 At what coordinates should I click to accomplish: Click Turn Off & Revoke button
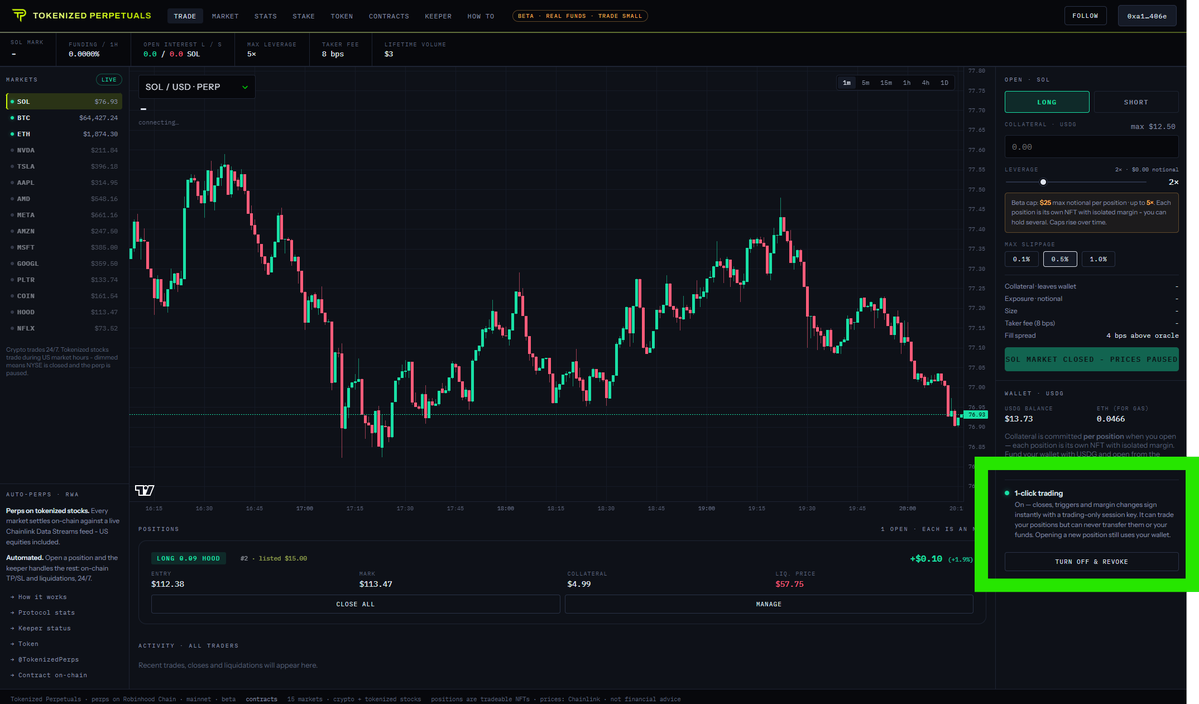pos(1091,562)
